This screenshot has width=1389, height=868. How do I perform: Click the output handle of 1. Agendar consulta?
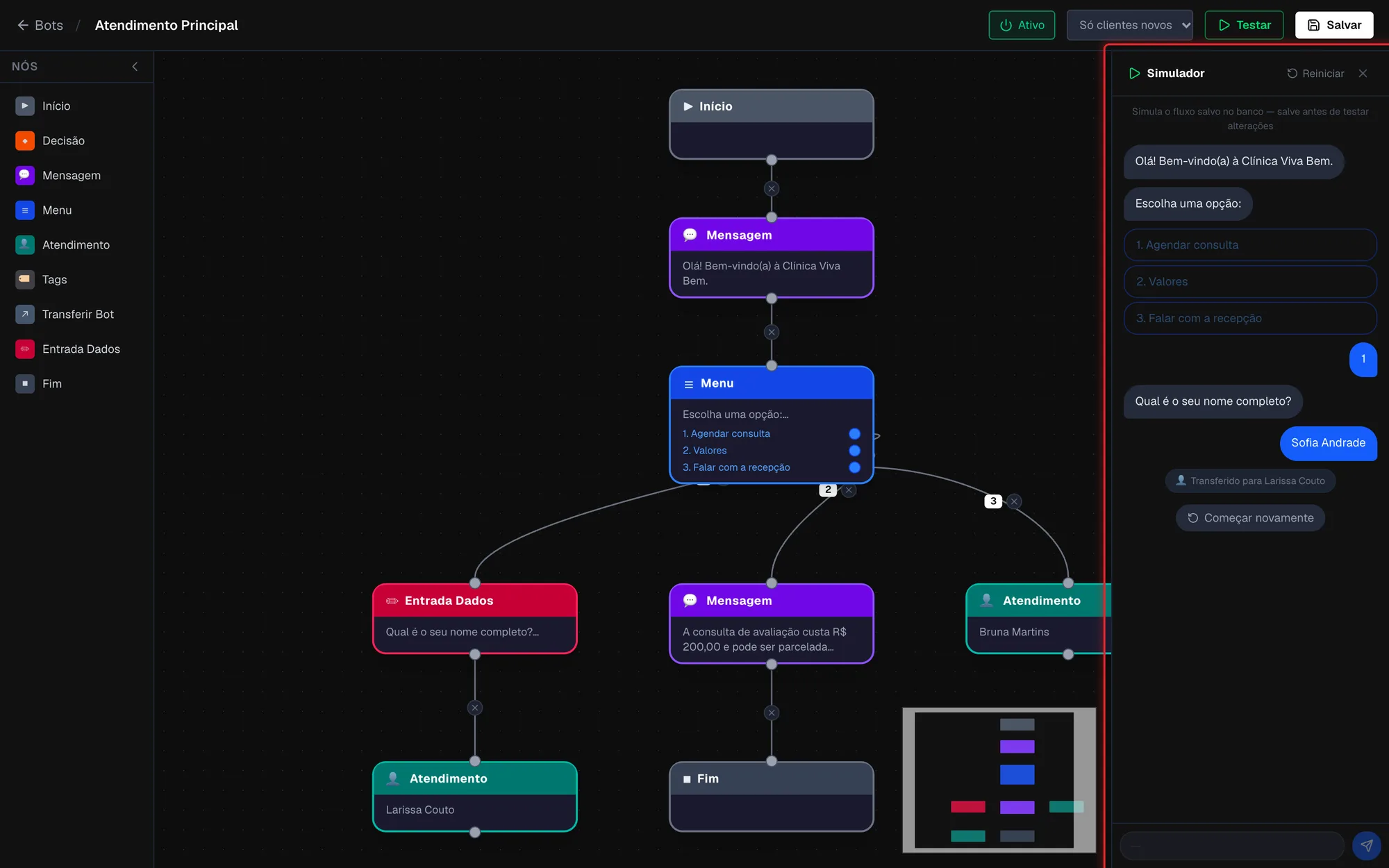pyautogui.click(x=854, y=433)
